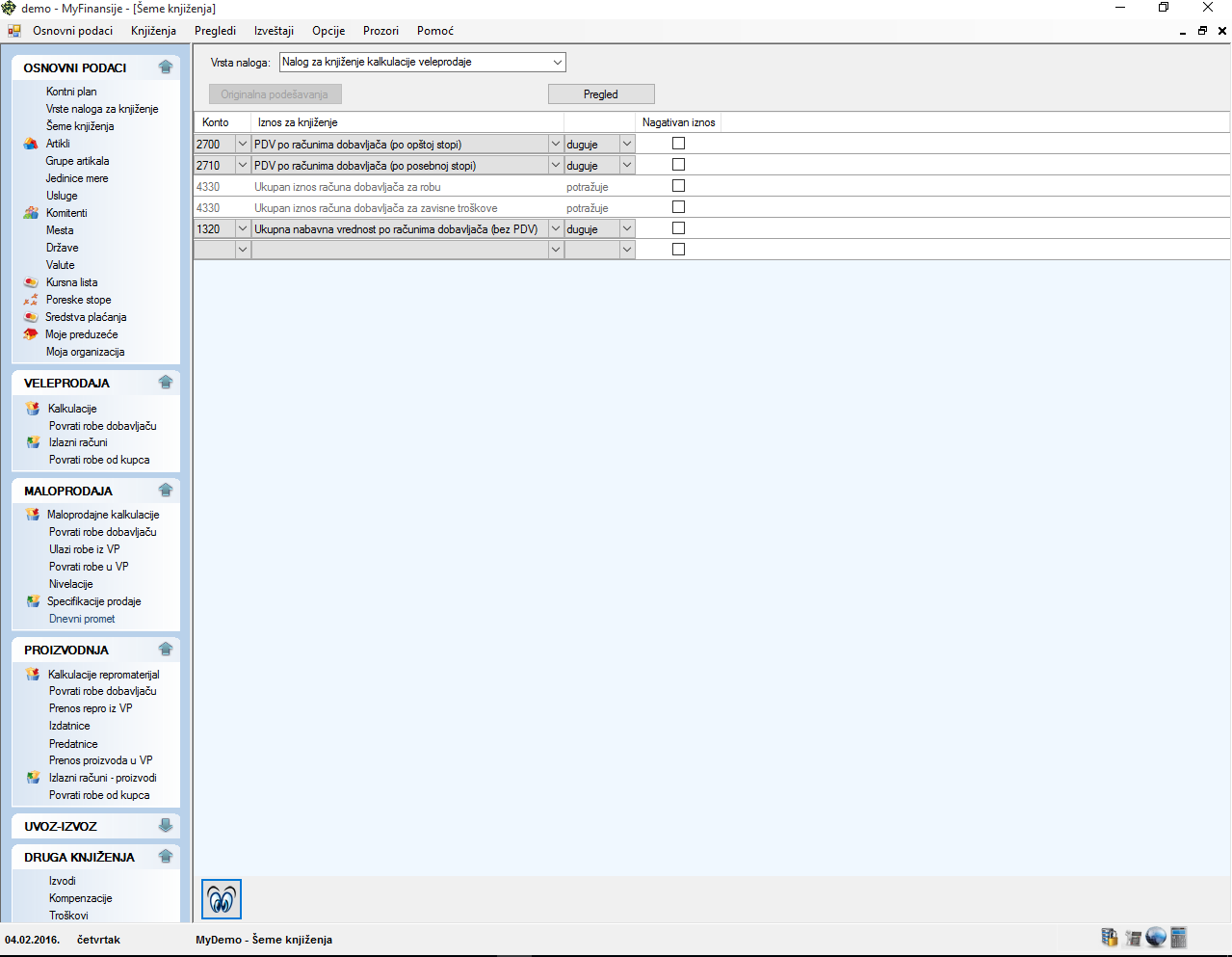Click the Artikli icon in sidebar
The width and height of the screenshot is (1232, 957).
31,144
